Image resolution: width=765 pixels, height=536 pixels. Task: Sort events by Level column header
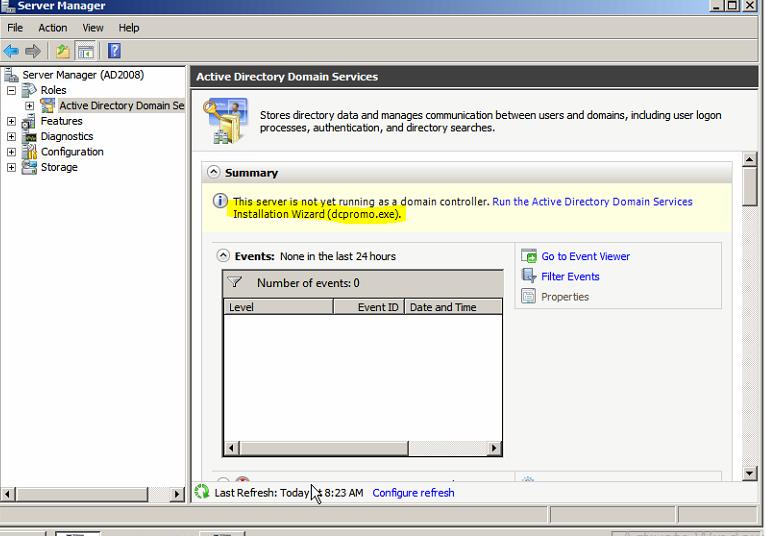[278, 307]
